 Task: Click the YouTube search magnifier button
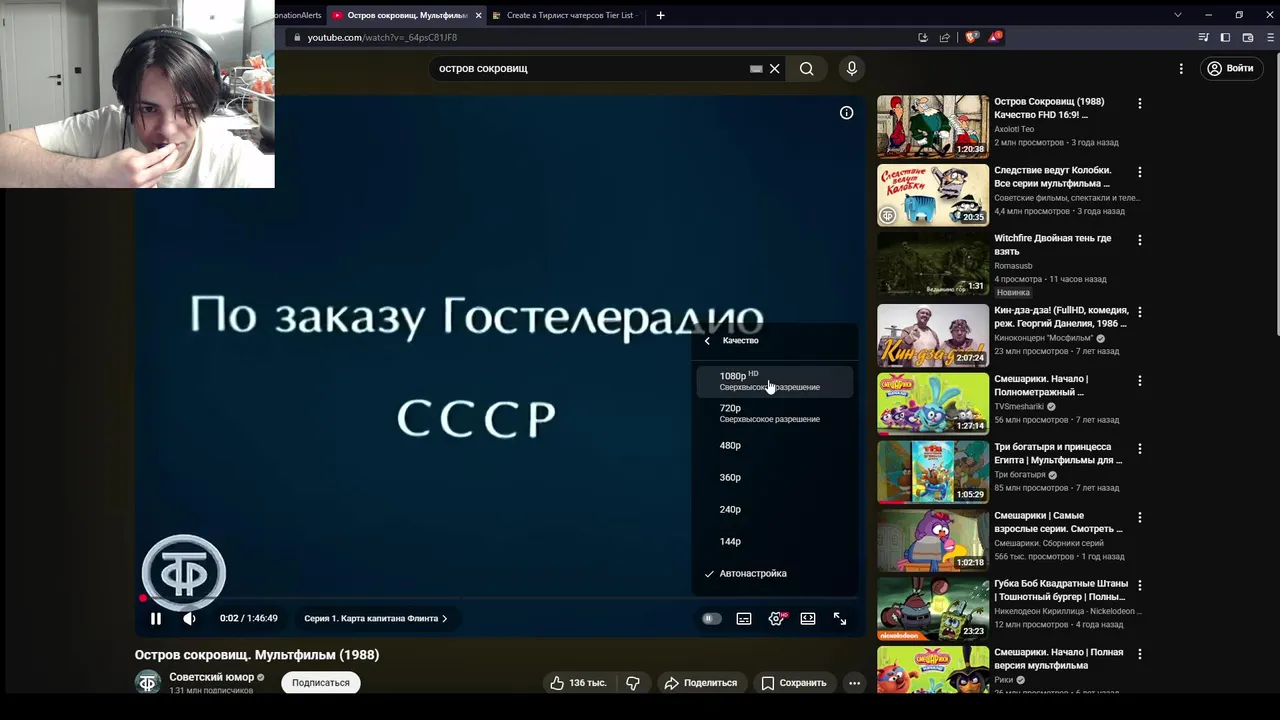click(x=807, y=69)
